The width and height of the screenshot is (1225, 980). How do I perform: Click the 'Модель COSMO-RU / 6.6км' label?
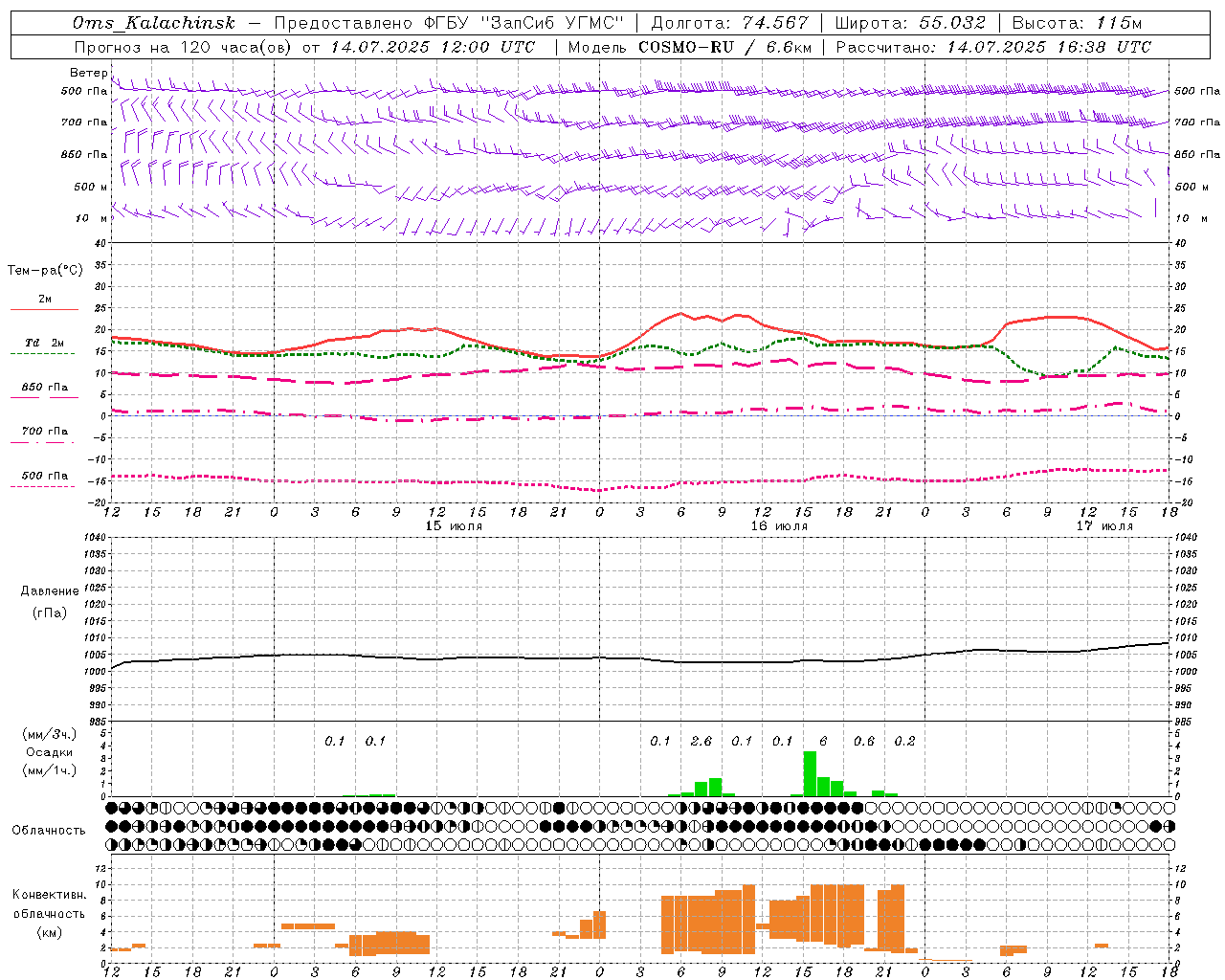[x=690, y=47]
